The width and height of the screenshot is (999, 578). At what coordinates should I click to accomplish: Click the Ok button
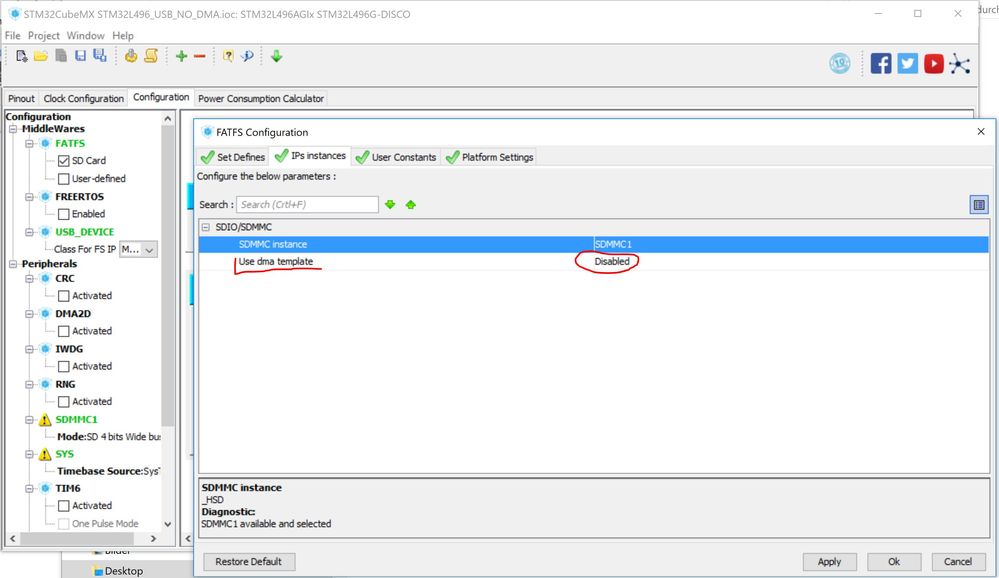click(x=894, y=561)
